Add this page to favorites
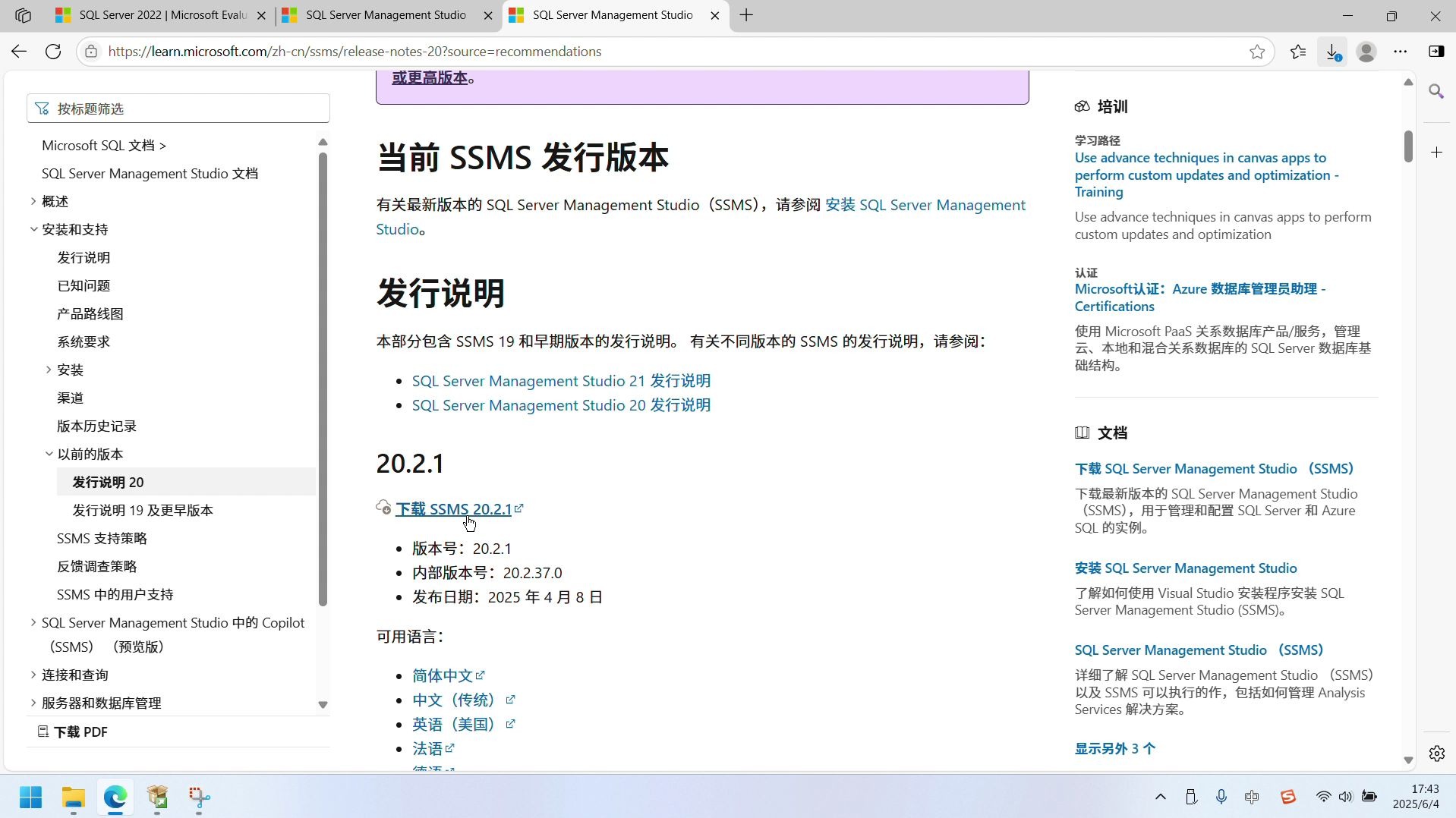Image resolution: width=1456 pixels, height=818 pixels. (1256, 51)
